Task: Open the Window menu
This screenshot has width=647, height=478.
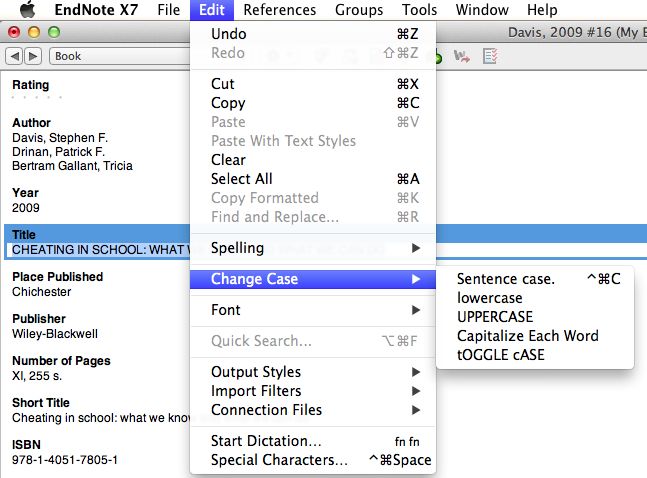Action: click(x=482, y=9)
